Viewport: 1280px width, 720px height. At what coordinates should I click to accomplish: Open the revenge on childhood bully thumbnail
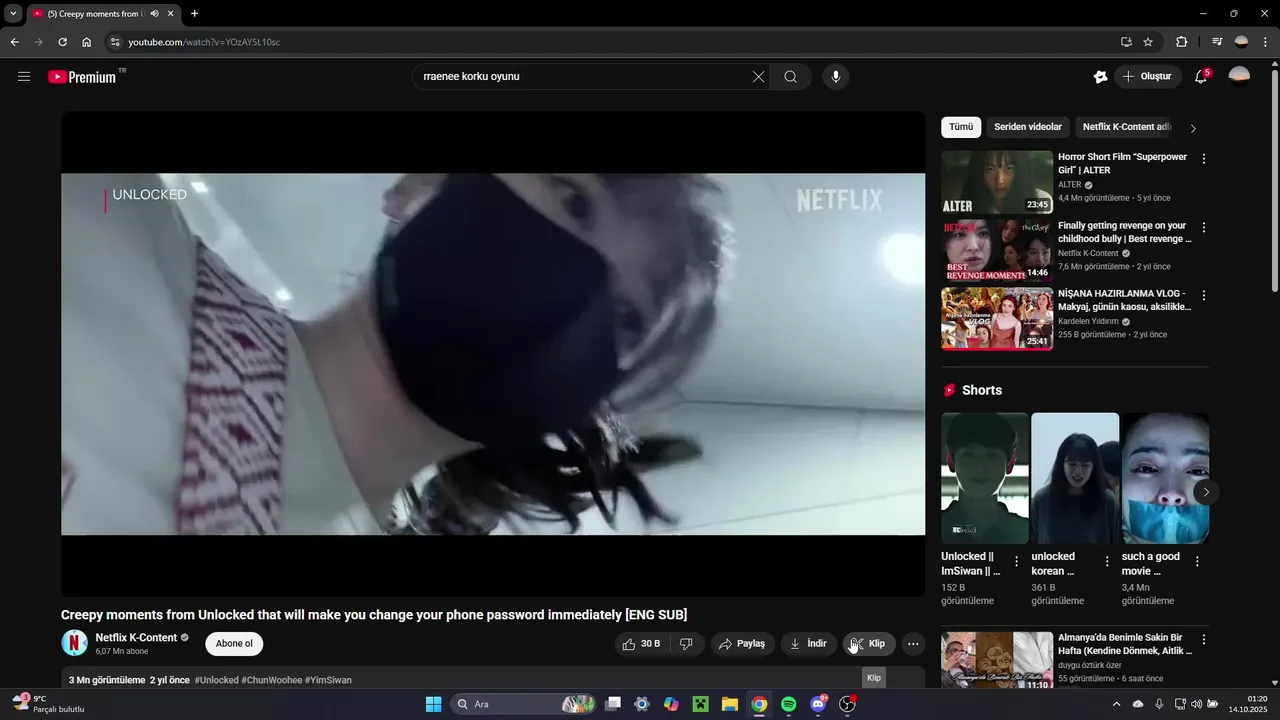pyautogui.click(x=997, y=250)
